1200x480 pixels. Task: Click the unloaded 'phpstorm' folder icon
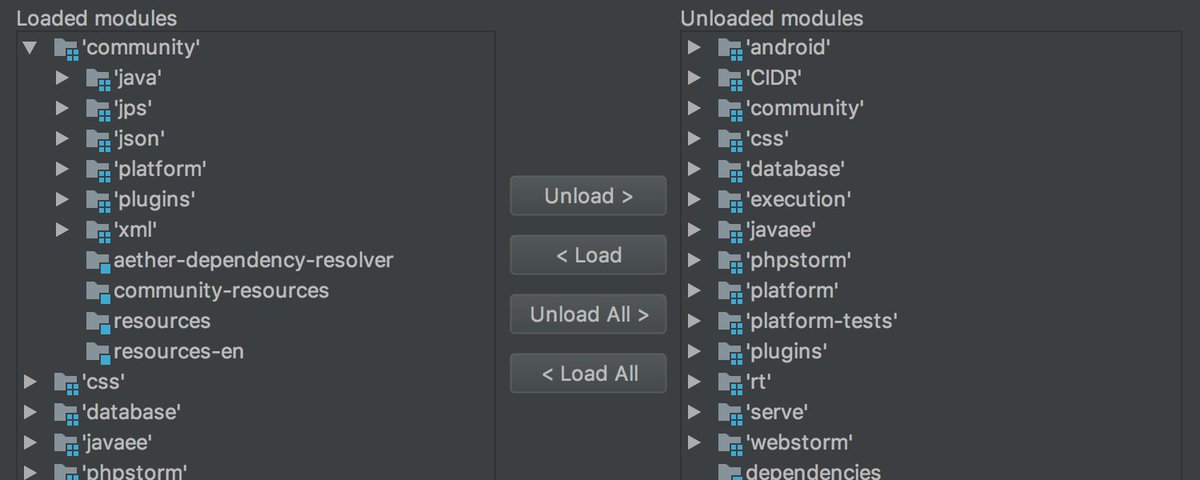[x=730, y=261]
